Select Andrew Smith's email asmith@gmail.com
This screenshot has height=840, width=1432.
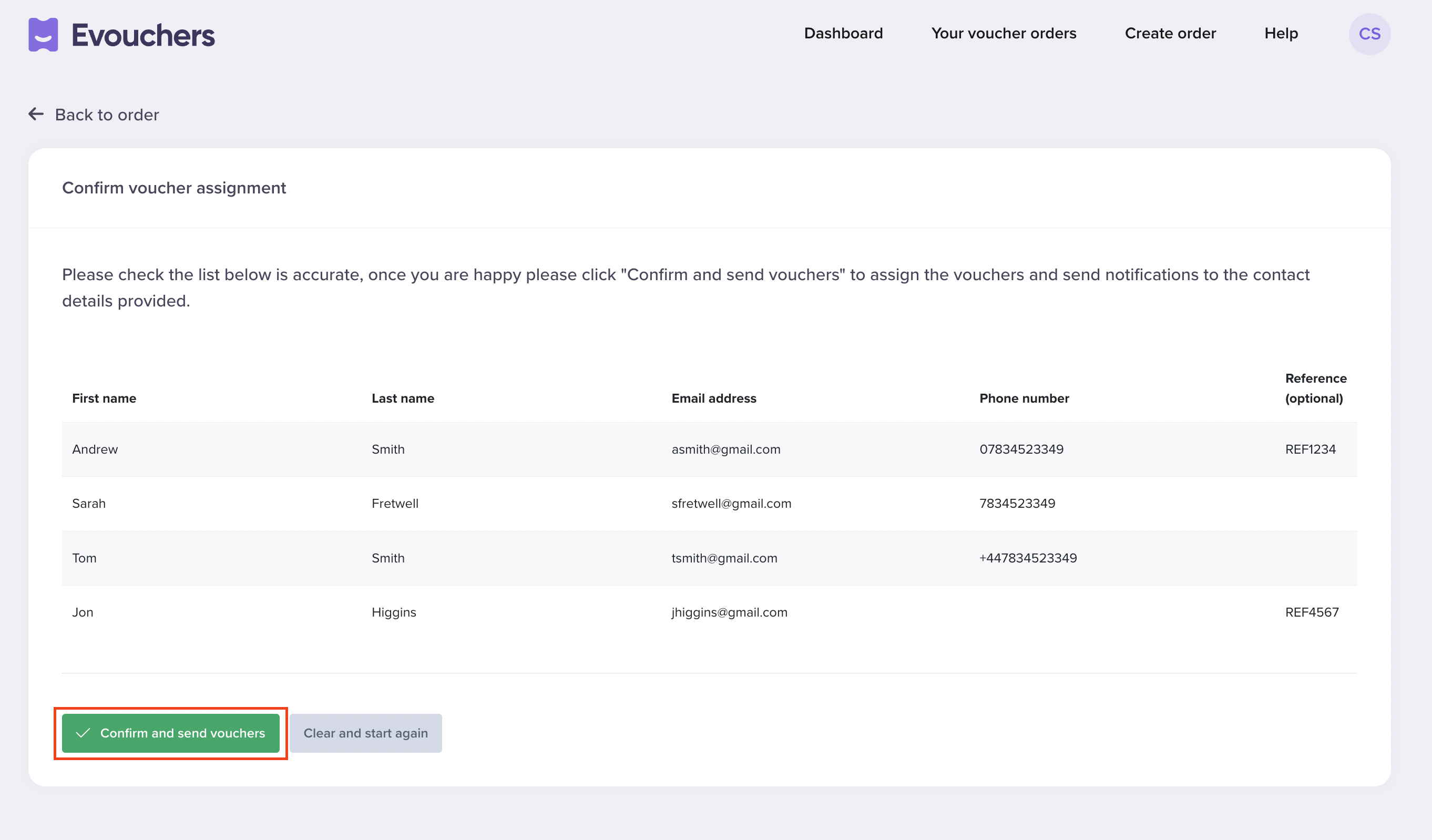tap(726, 449)
